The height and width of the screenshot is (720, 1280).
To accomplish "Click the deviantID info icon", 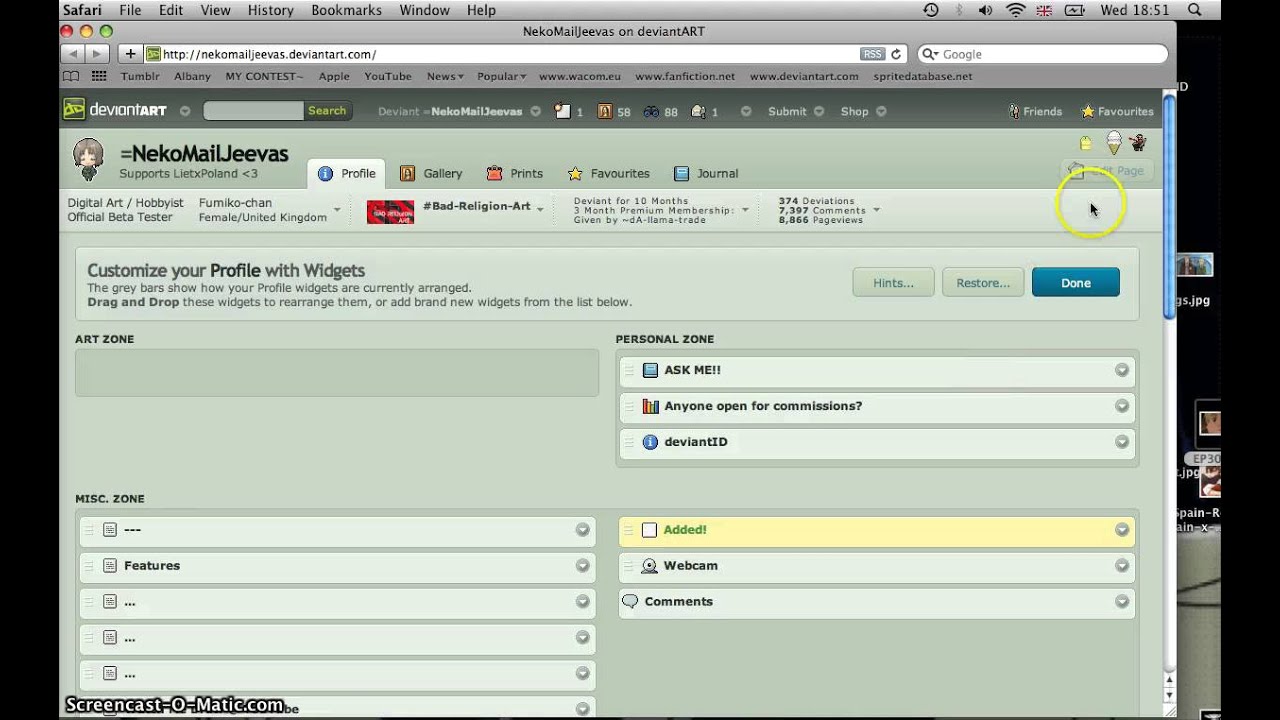I will click(x=650, y=442).
